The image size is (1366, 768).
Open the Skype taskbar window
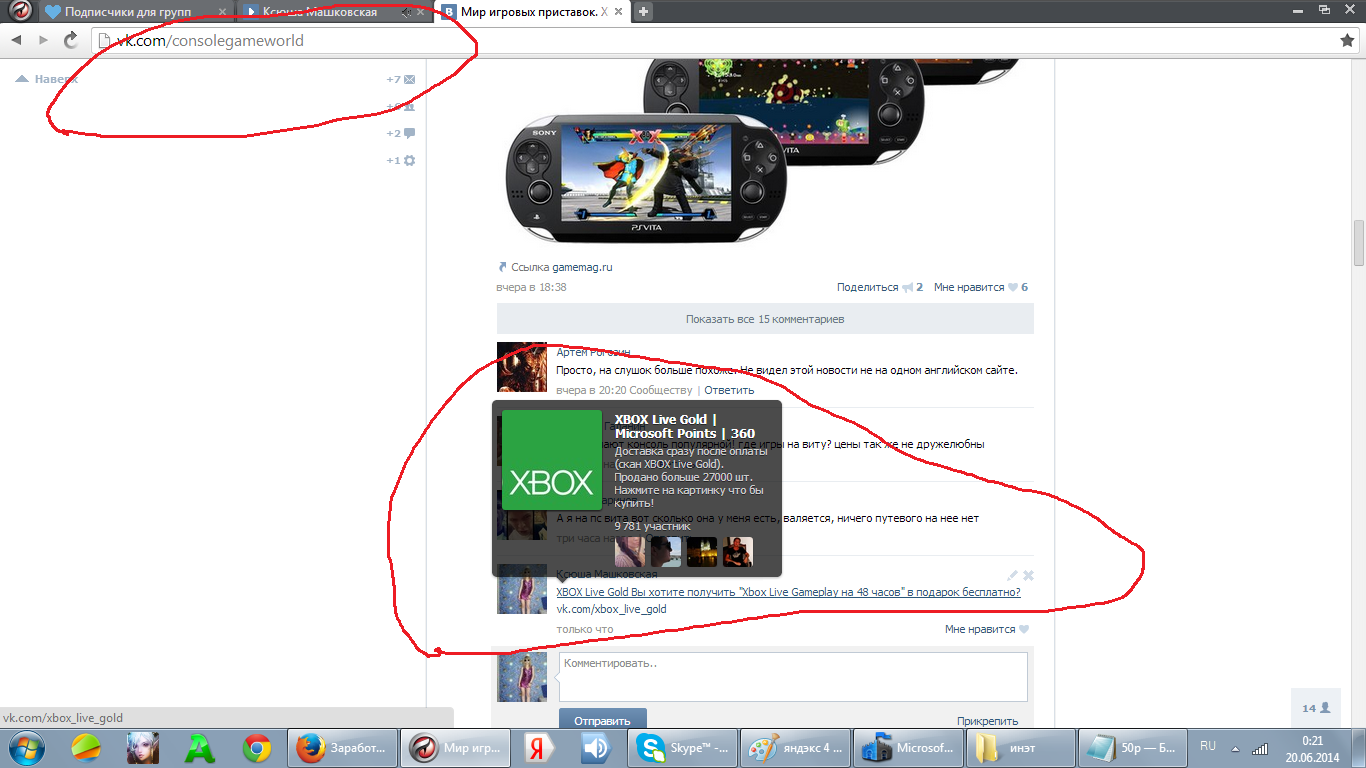click(685, 747)
